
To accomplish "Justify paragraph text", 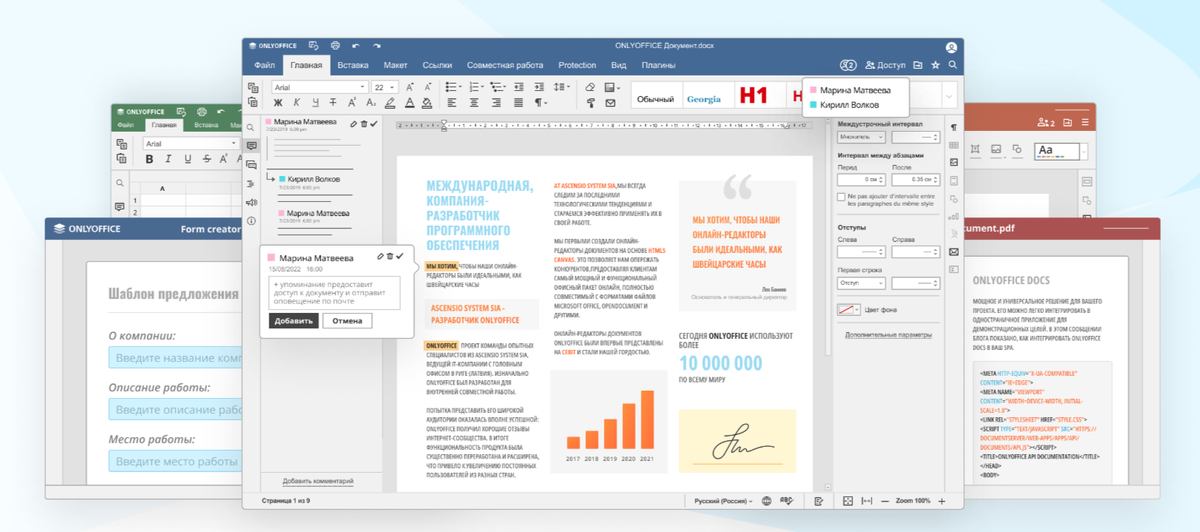I will (518, 102).
